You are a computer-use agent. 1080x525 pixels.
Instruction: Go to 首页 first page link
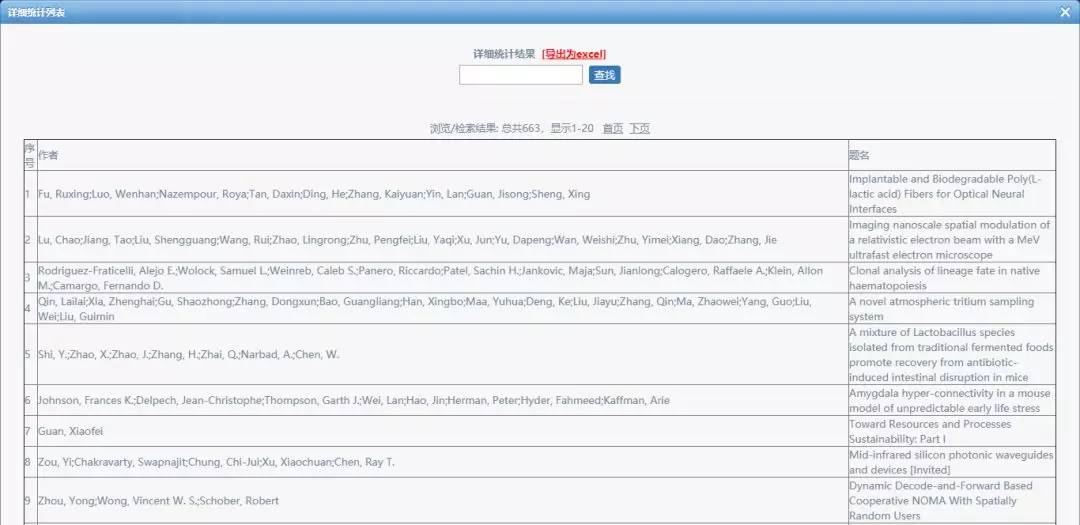click(613, 128)
